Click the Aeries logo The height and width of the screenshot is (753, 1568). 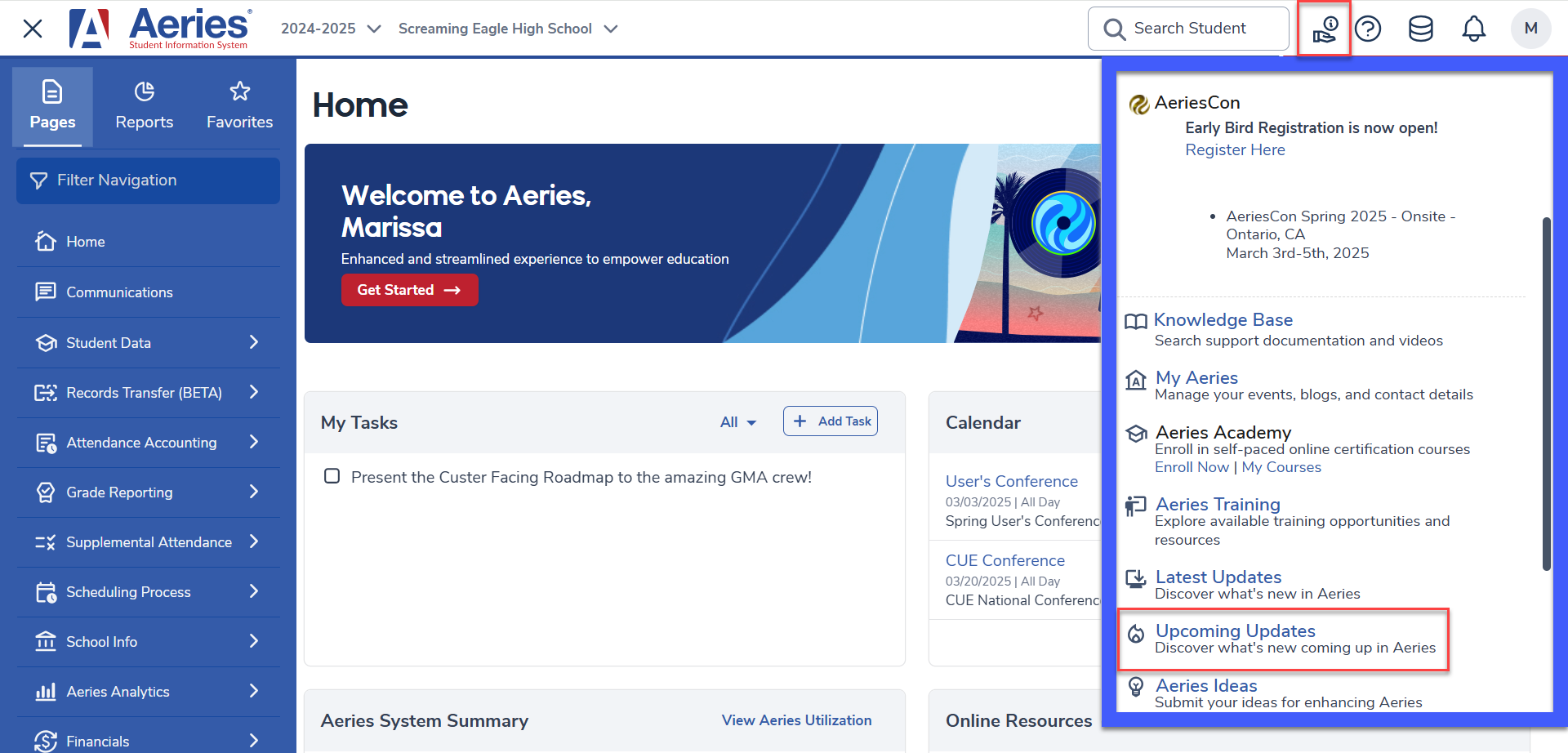point(160,29)
